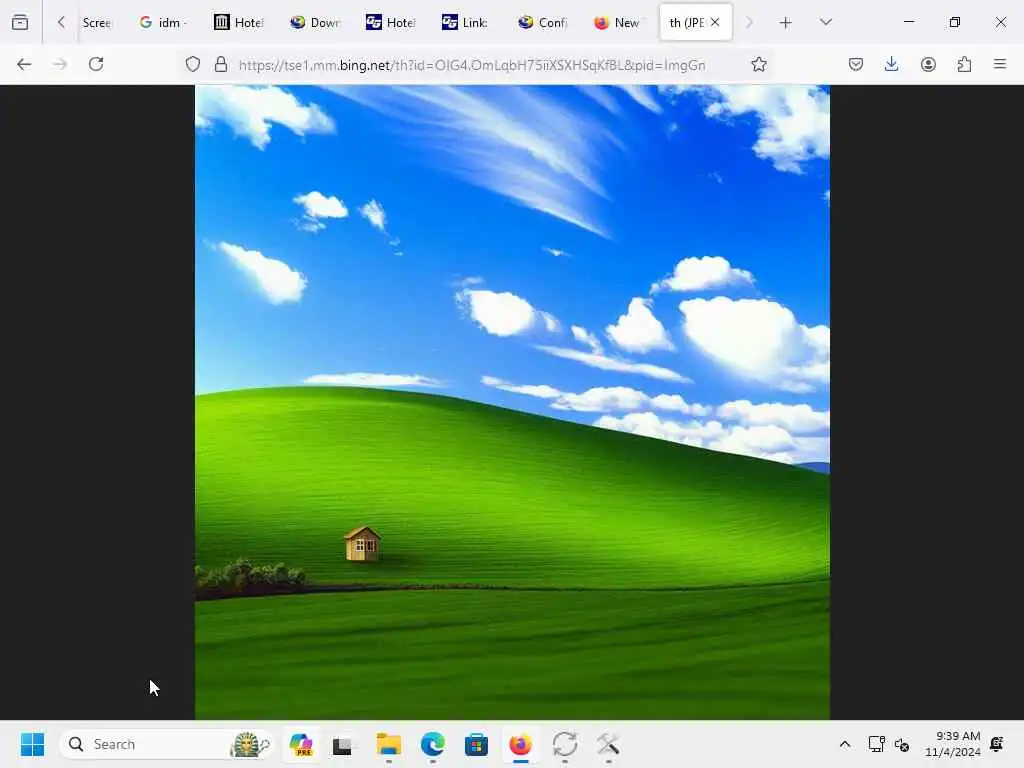Image resolution: width=1024 pixels, height=768 pixels.
Task: Open the Windows Start menu
Action: click(x=33, y=744)
